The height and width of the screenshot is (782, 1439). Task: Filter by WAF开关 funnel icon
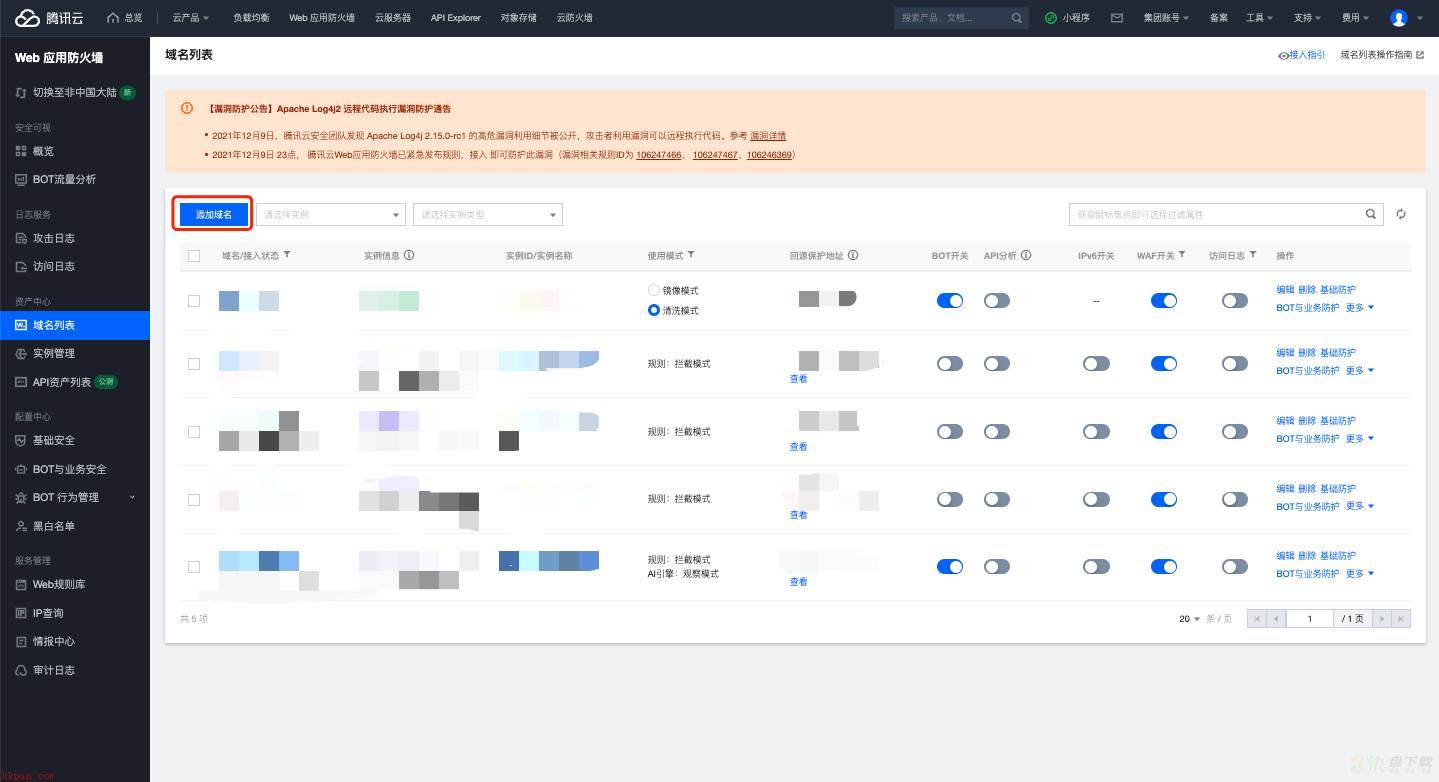tap(1182, 255)
